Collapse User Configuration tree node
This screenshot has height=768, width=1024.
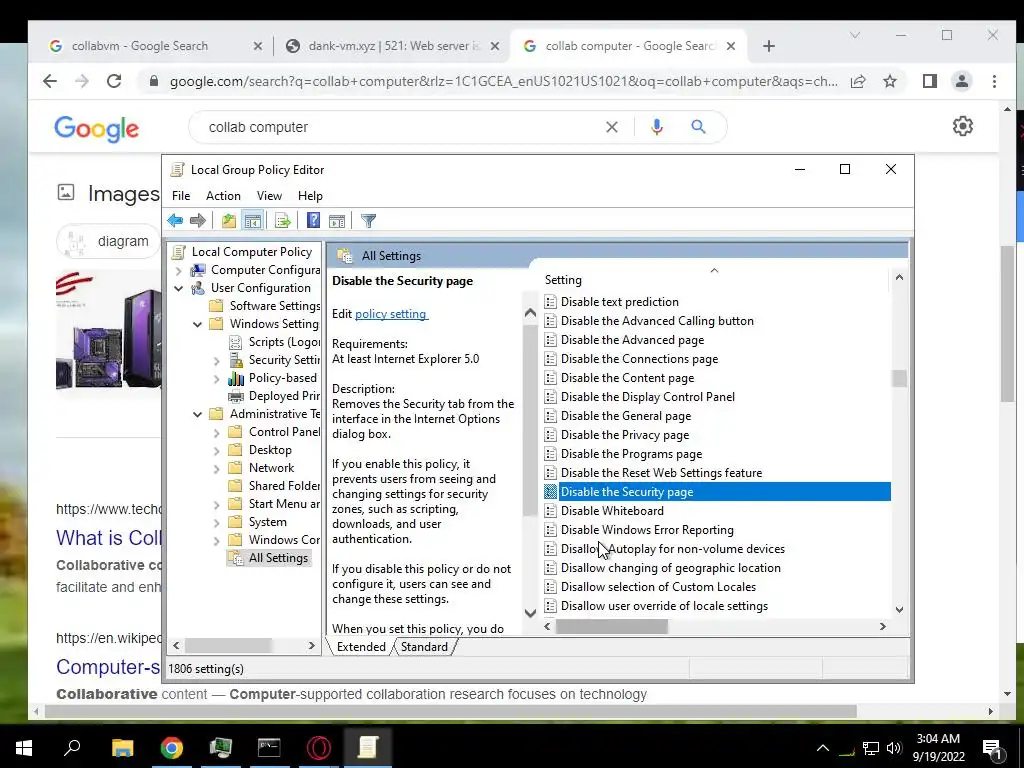tap(178, 288)
